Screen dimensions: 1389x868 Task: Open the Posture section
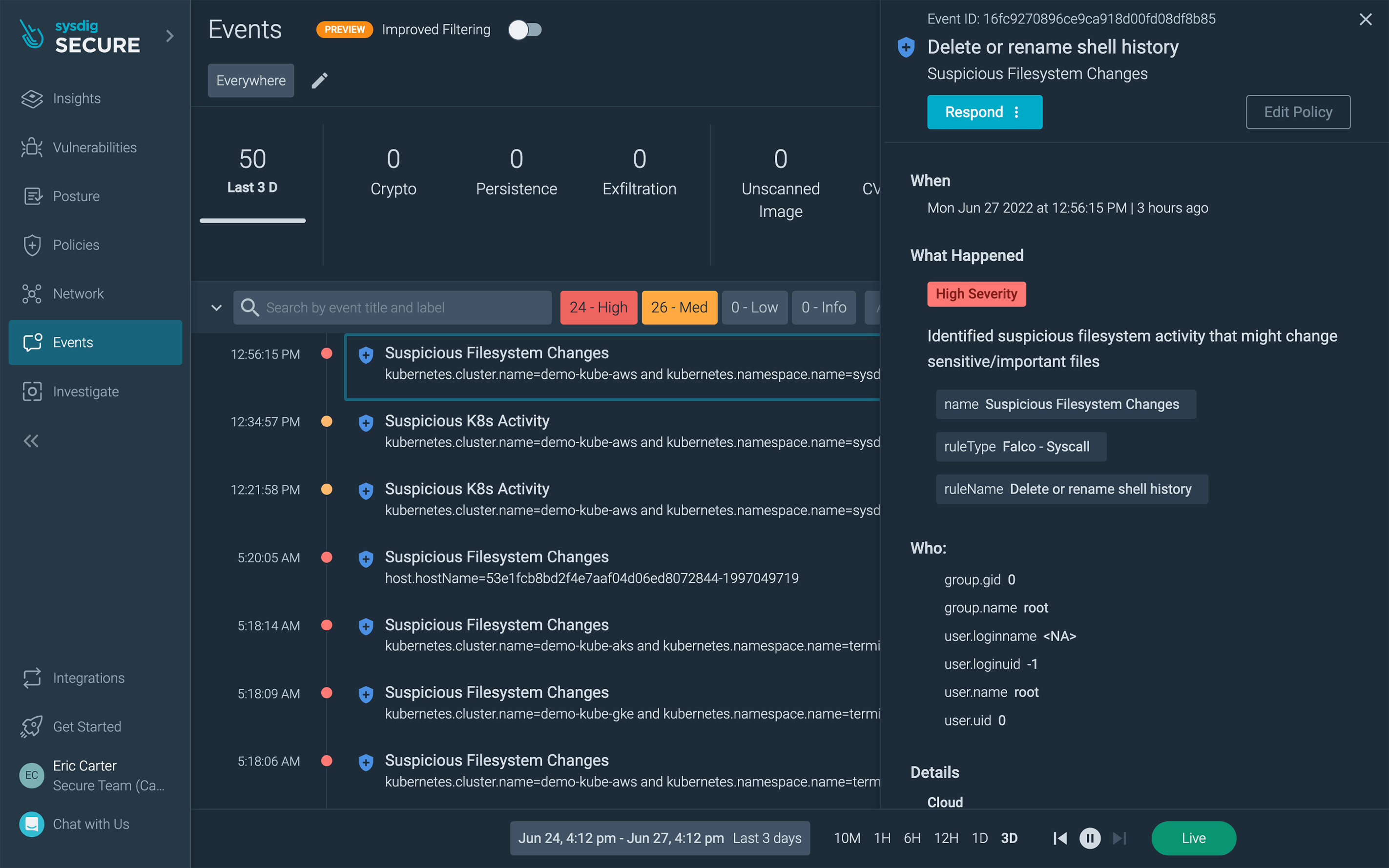coord(76,196)
